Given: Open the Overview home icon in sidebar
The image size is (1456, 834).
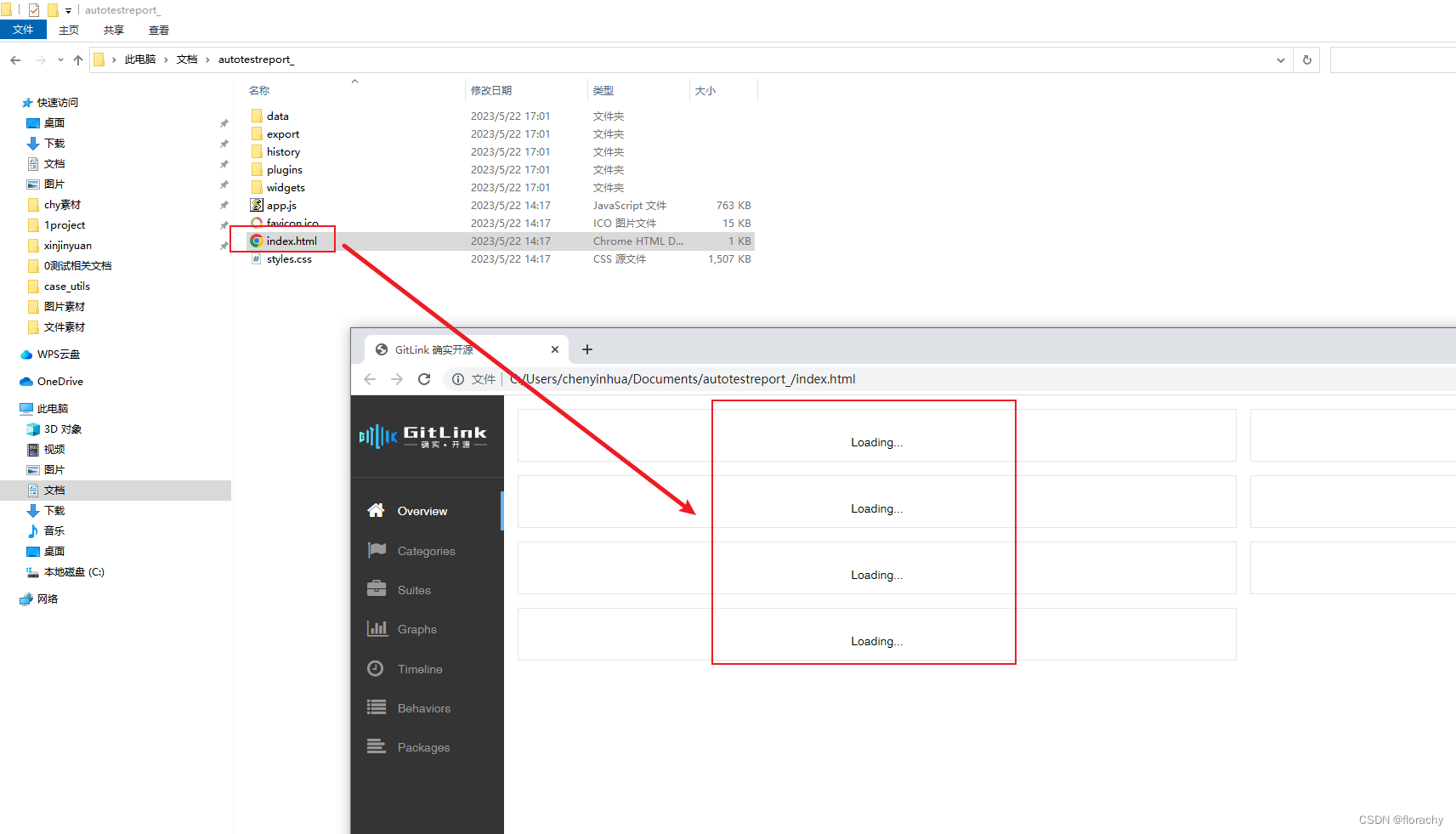Looking at the screenshot, I should point(376,510).
